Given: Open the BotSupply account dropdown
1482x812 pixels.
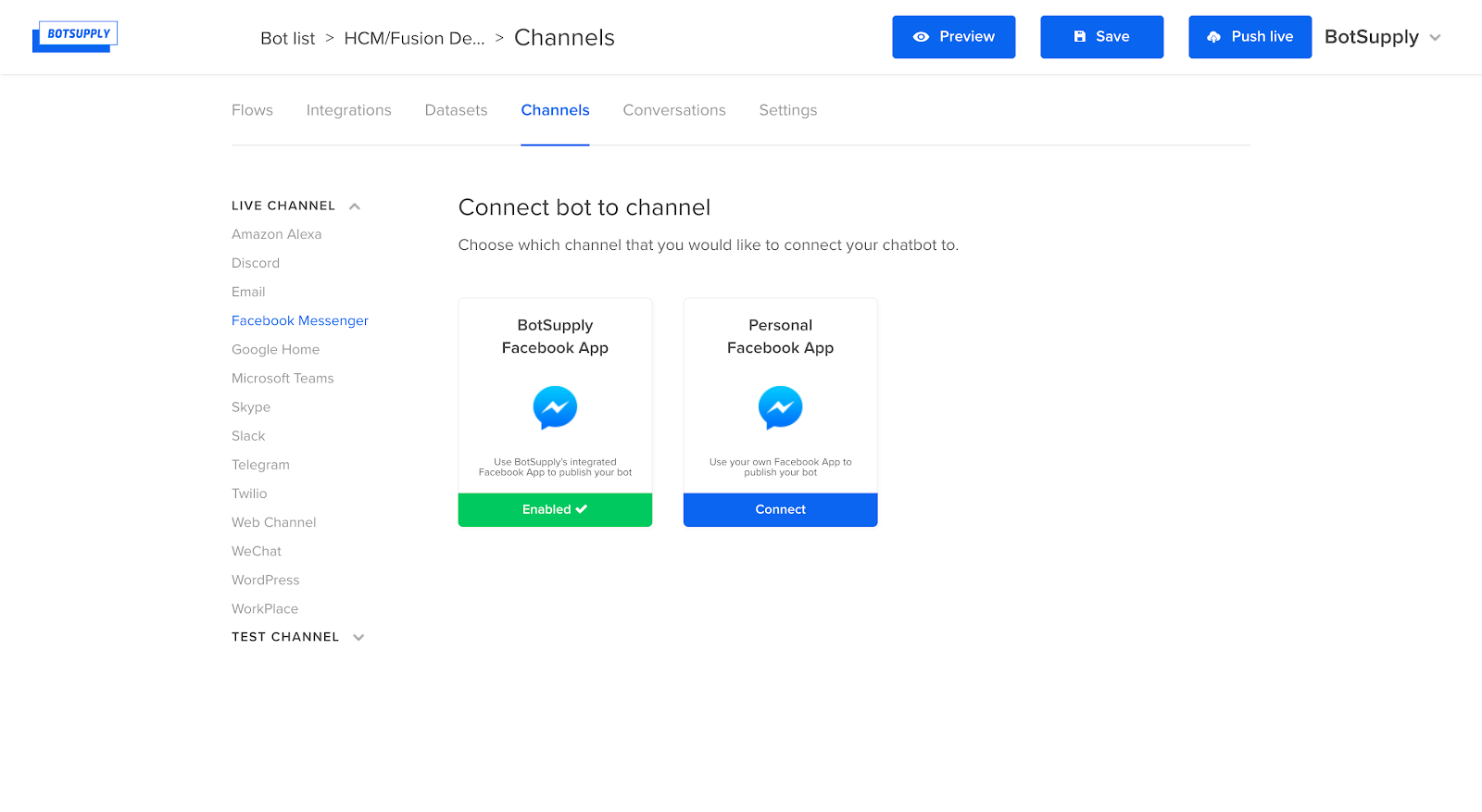Looking at the screenshot, I should click(x=1383, y=37).
